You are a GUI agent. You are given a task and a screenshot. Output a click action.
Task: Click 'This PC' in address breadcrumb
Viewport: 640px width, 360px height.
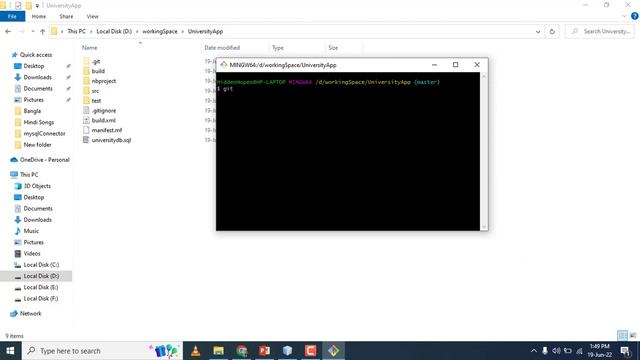tap(76, 31)
